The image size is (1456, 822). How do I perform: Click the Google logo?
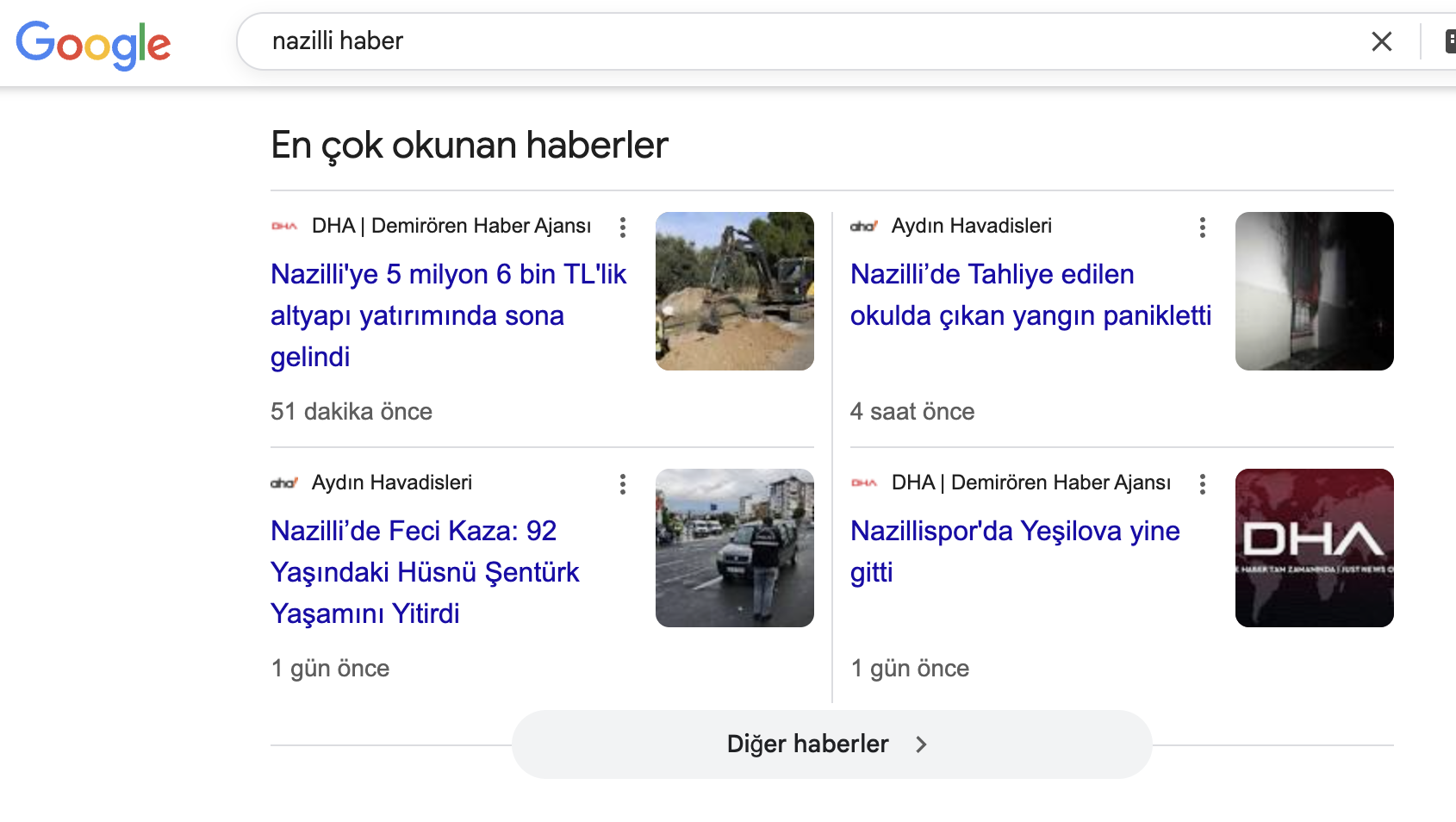click(93, 45)
